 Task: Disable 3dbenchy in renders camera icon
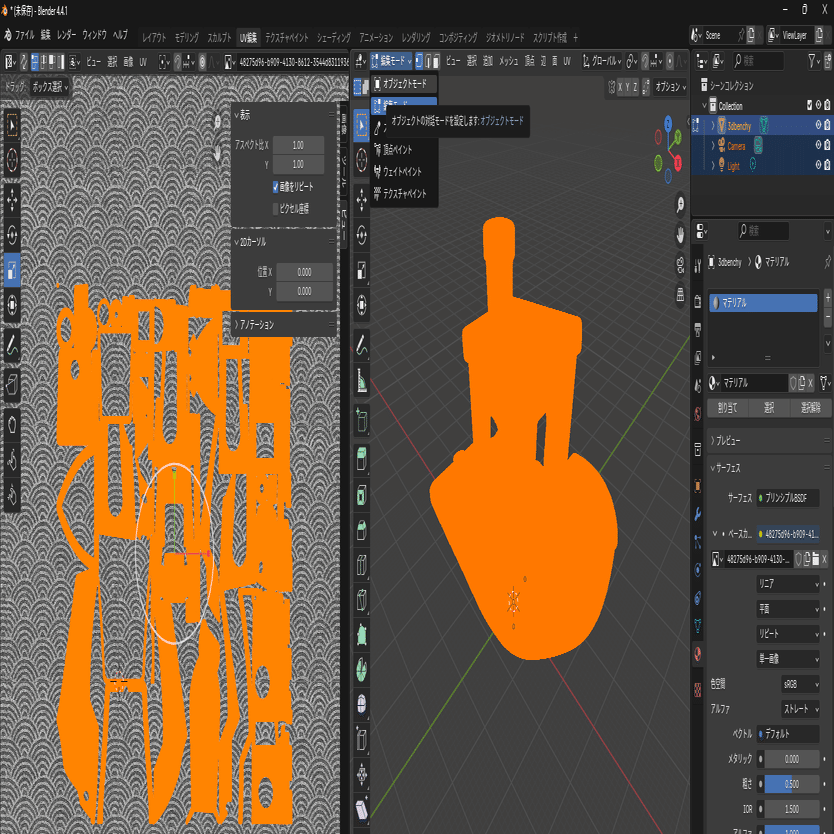pos(827,125)
